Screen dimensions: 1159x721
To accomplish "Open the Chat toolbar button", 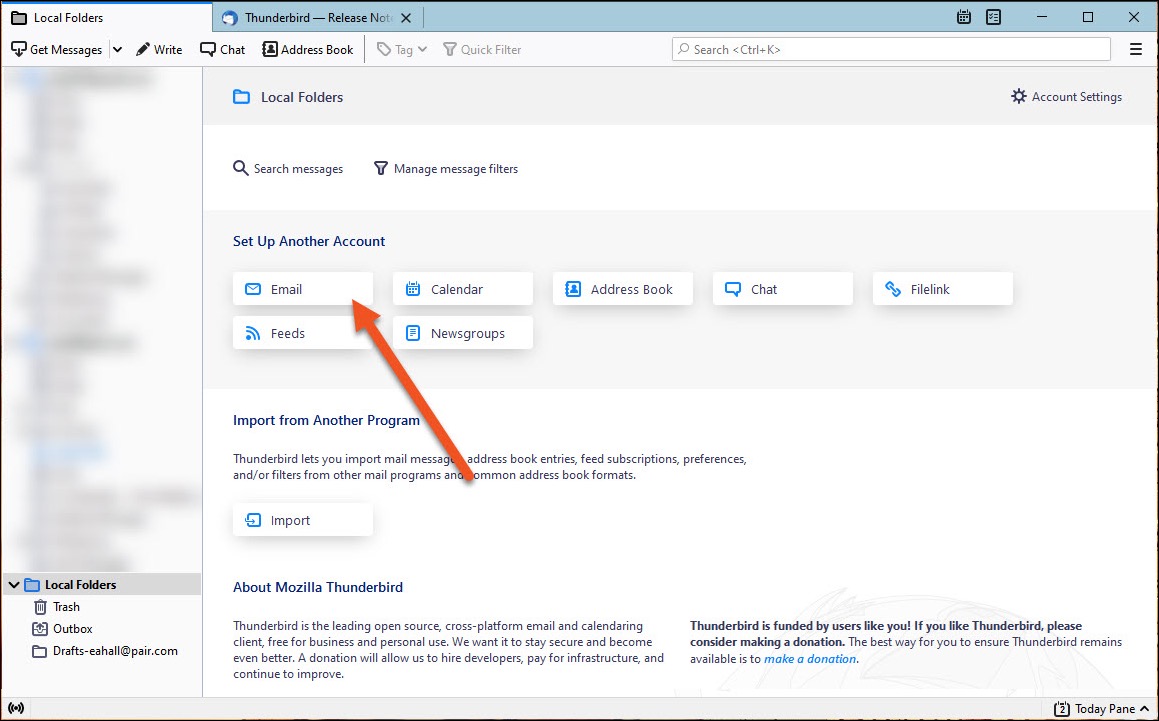I will click(222, 50).
